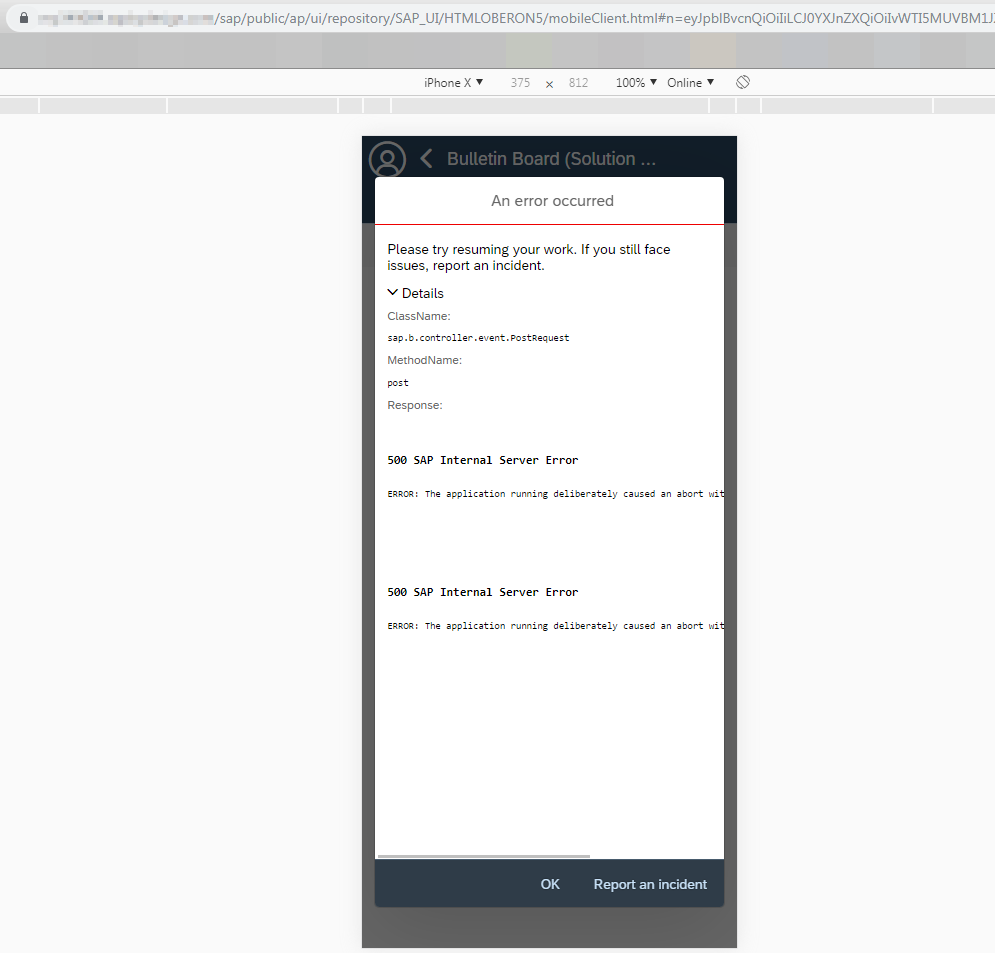
Task: Open the iPhone X device dropdown
Action: (x=454, y=82)
